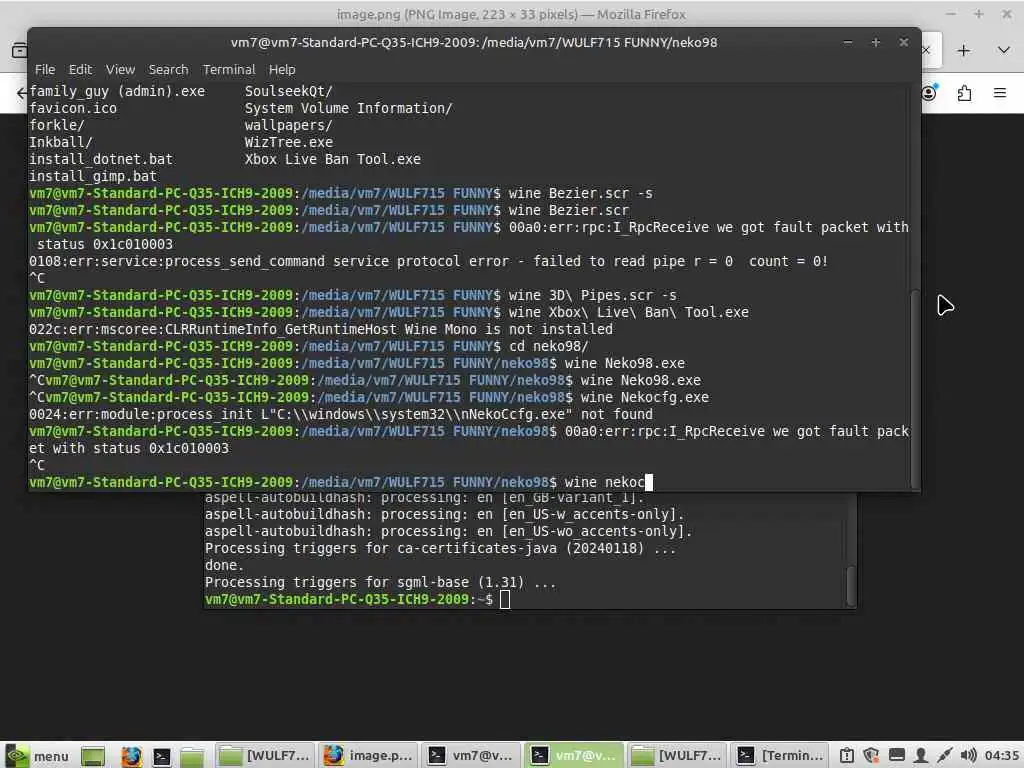Click the 04:35 panel clock

[1002, 756]
